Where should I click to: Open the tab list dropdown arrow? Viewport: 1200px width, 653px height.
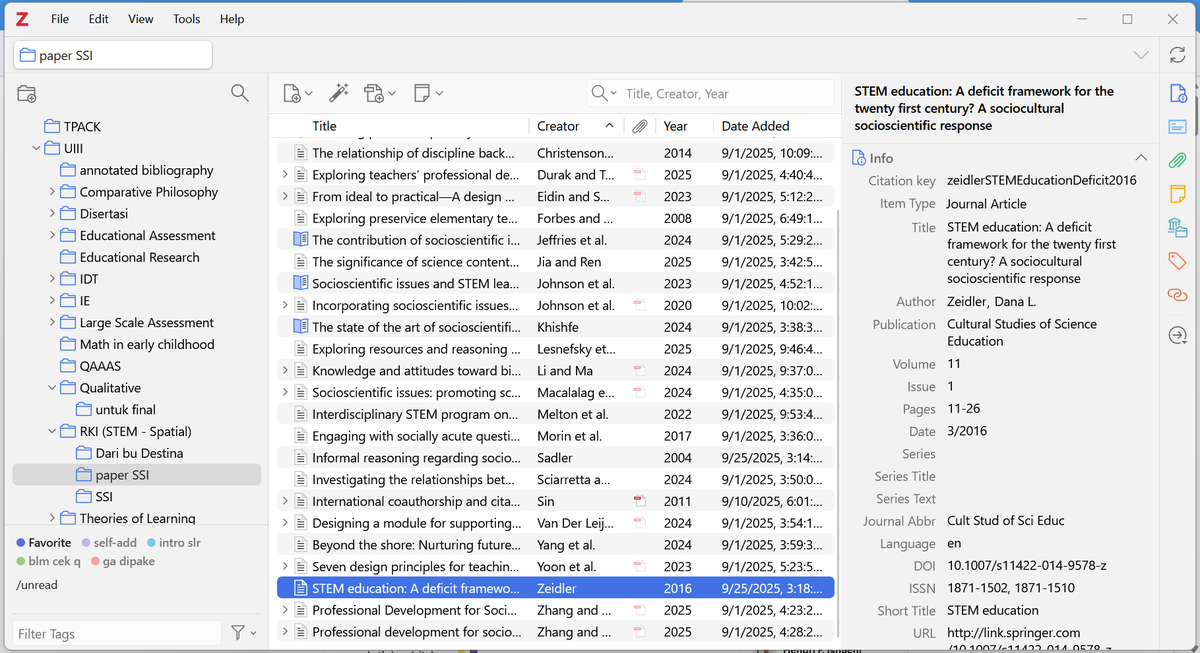pyautogui.click(x=1141, y=55)
